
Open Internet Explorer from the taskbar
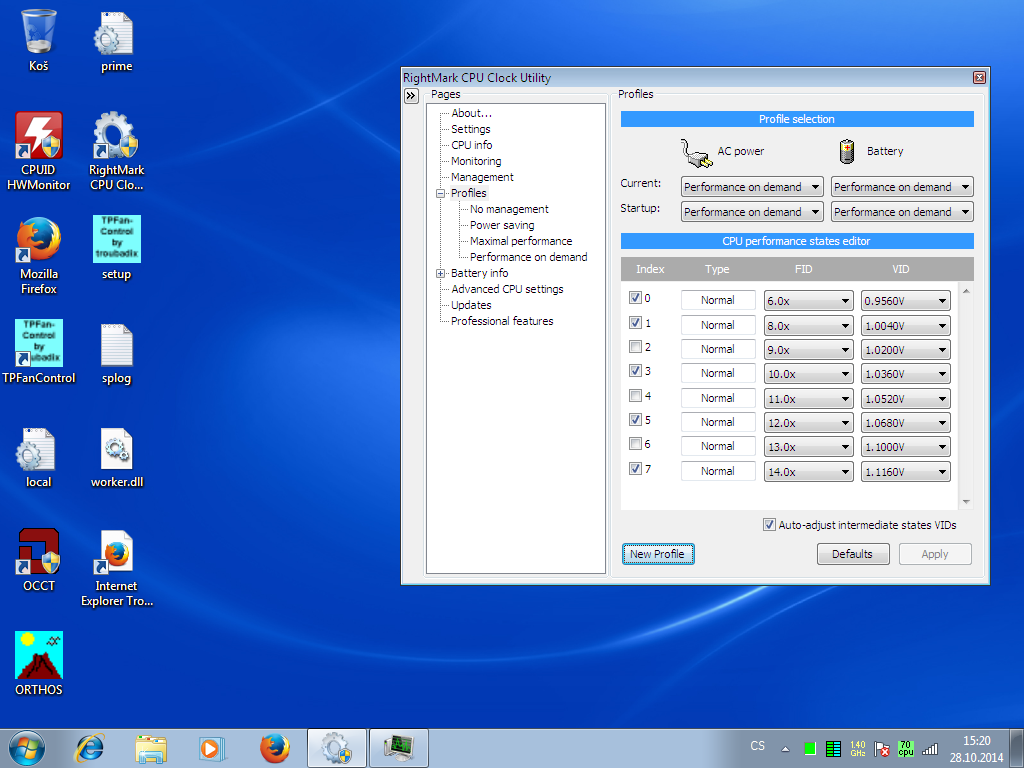click(x=90, y=747)
